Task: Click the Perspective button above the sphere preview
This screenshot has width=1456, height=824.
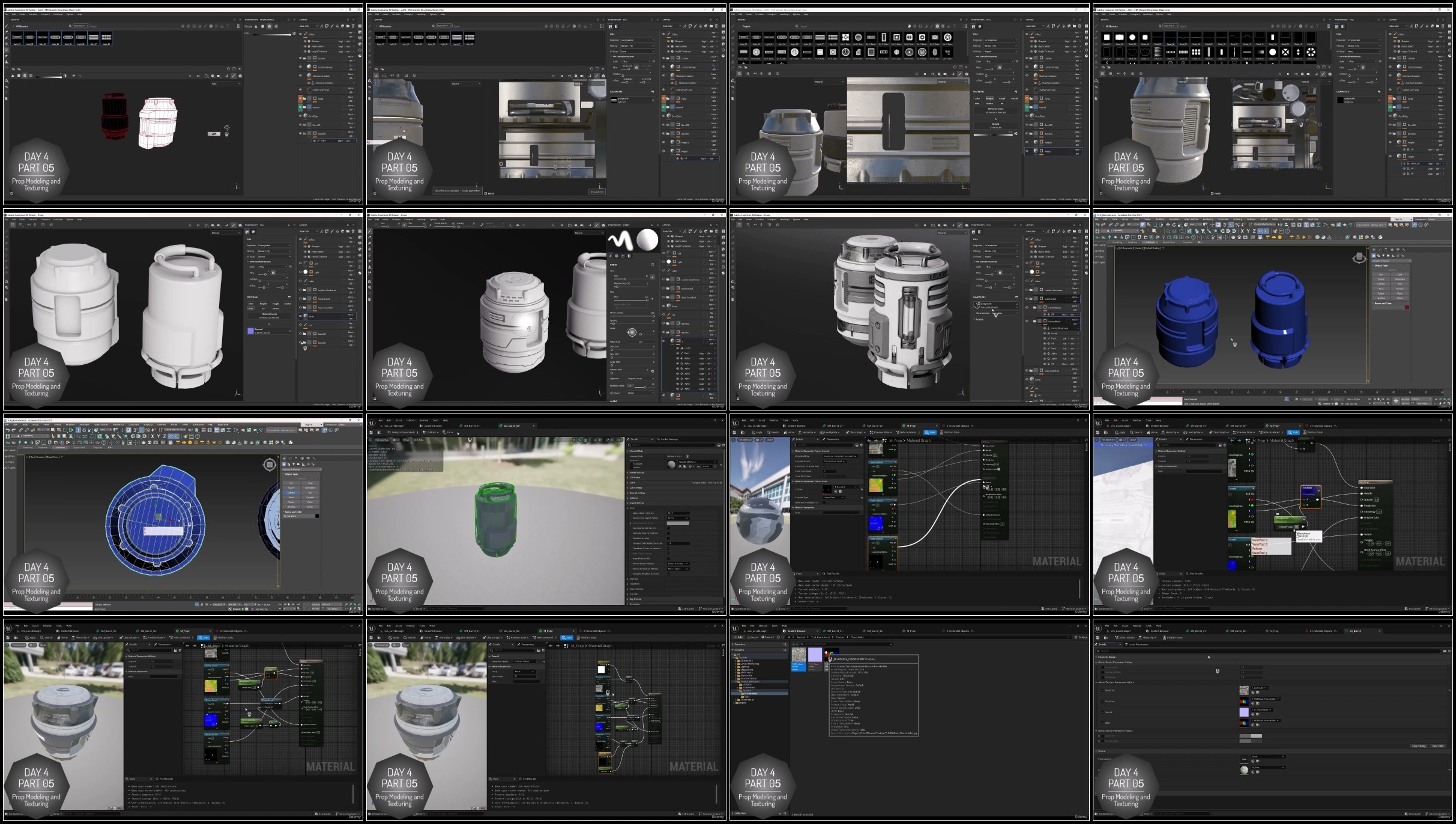Action: pos(745,440)
